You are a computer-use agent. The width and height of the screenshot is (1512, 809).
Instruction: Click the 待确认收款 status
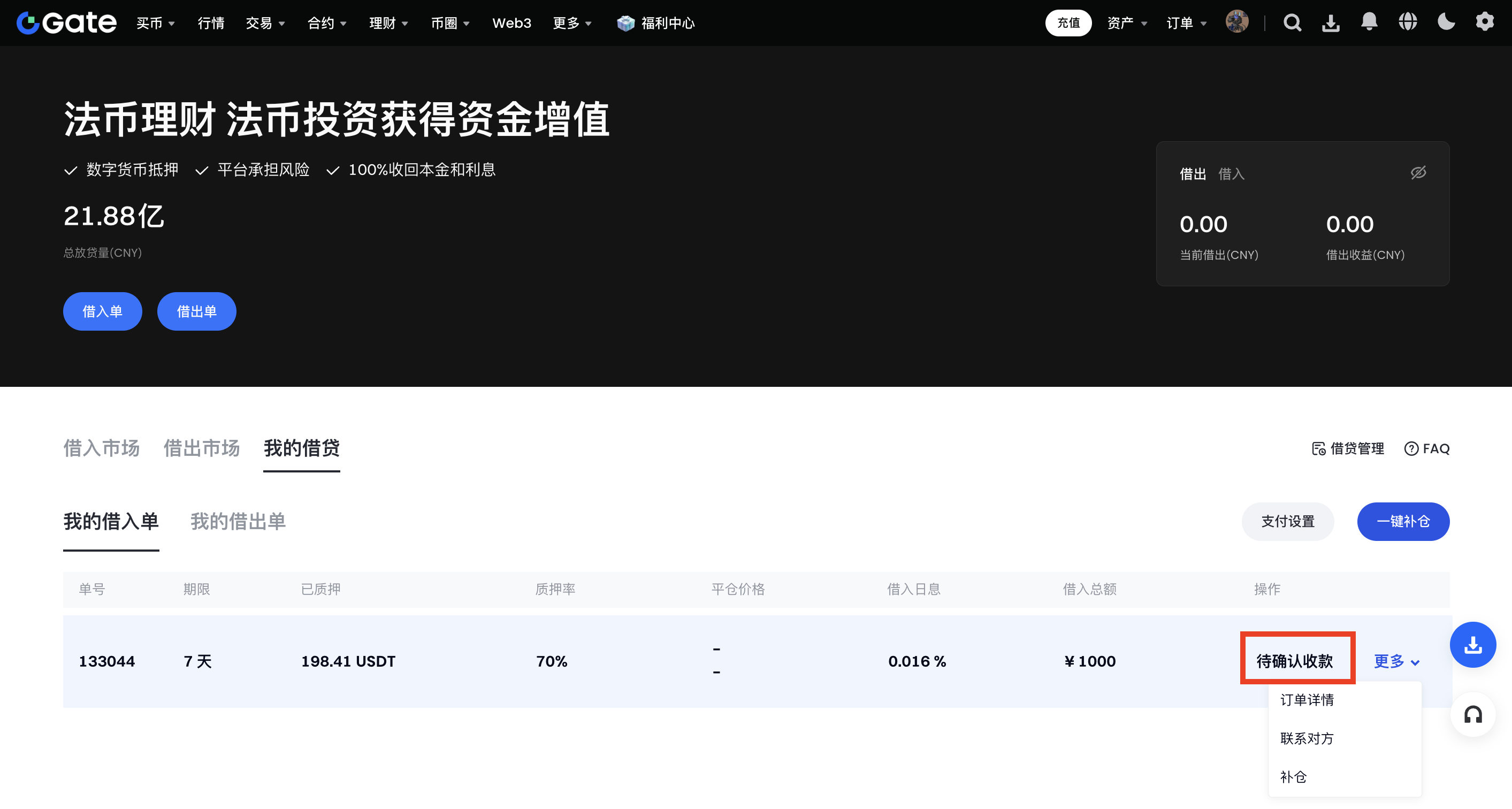point(1295,662)
